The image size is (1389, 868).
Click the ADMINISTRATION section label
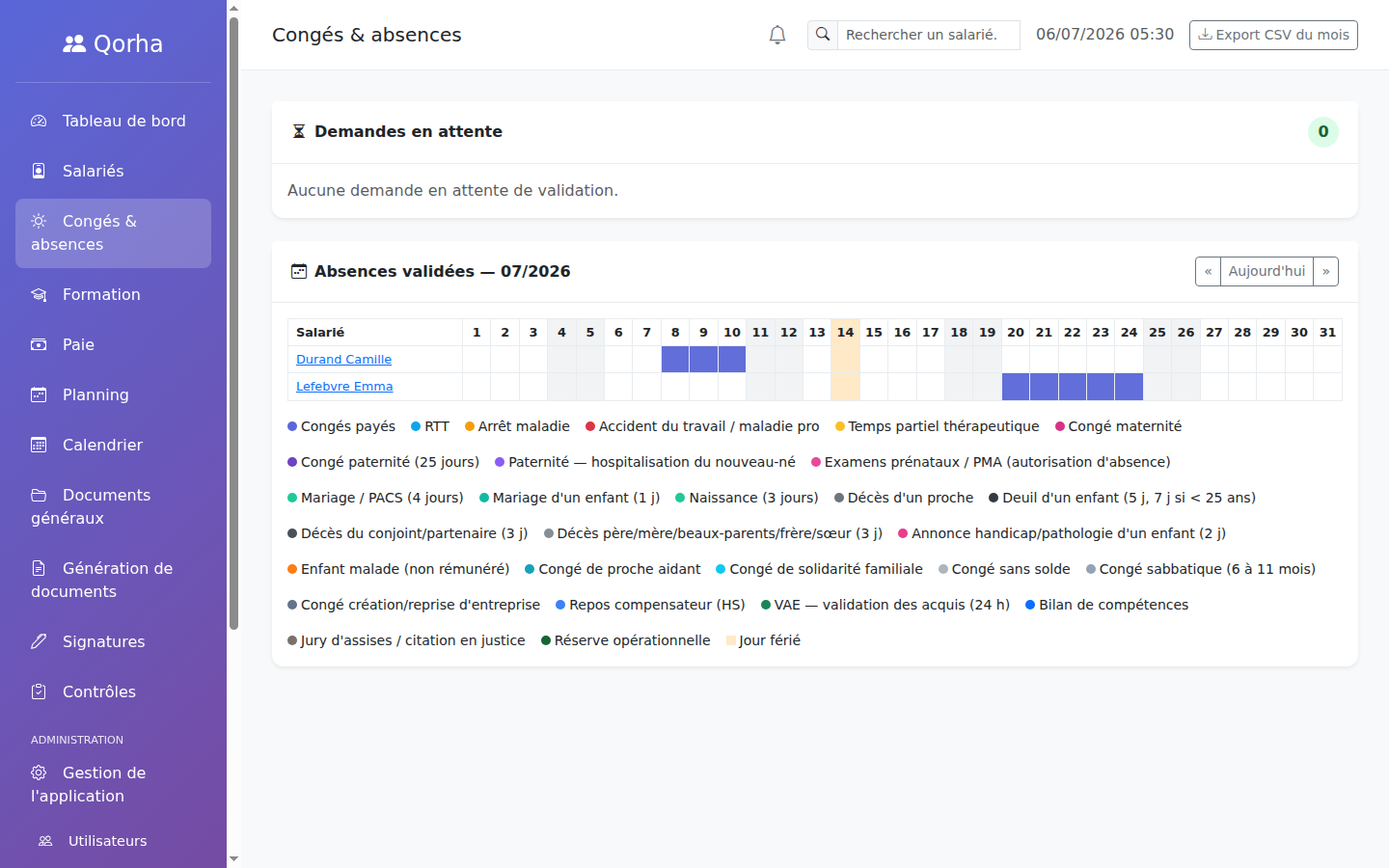[x=77, y=740]
